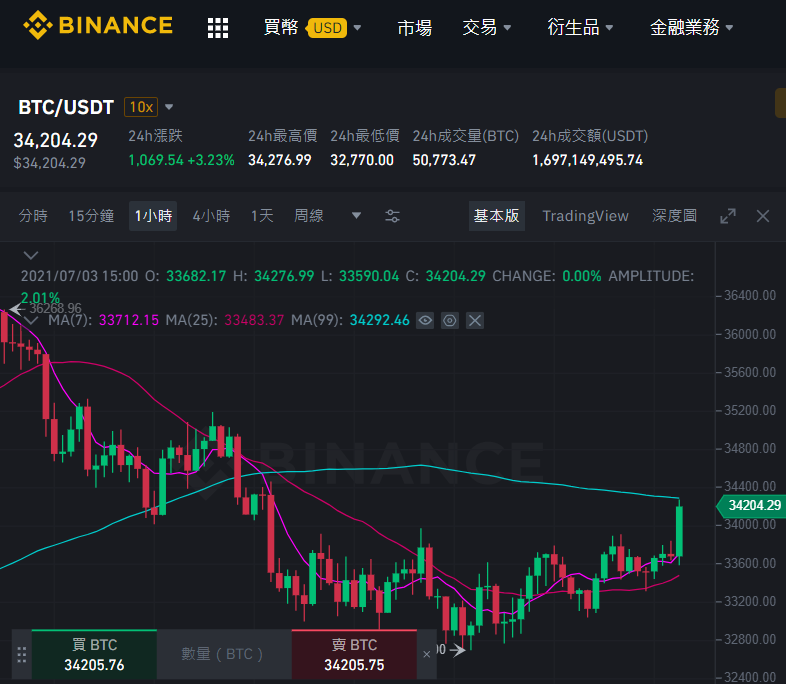
Task: Click the 數量 (BTC) quantity field
Action: (x=224, y=654)
